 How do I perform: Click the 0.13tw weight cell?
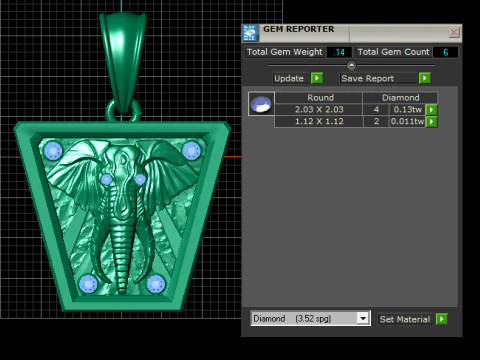pyautogui.click(x=407, y=109)
